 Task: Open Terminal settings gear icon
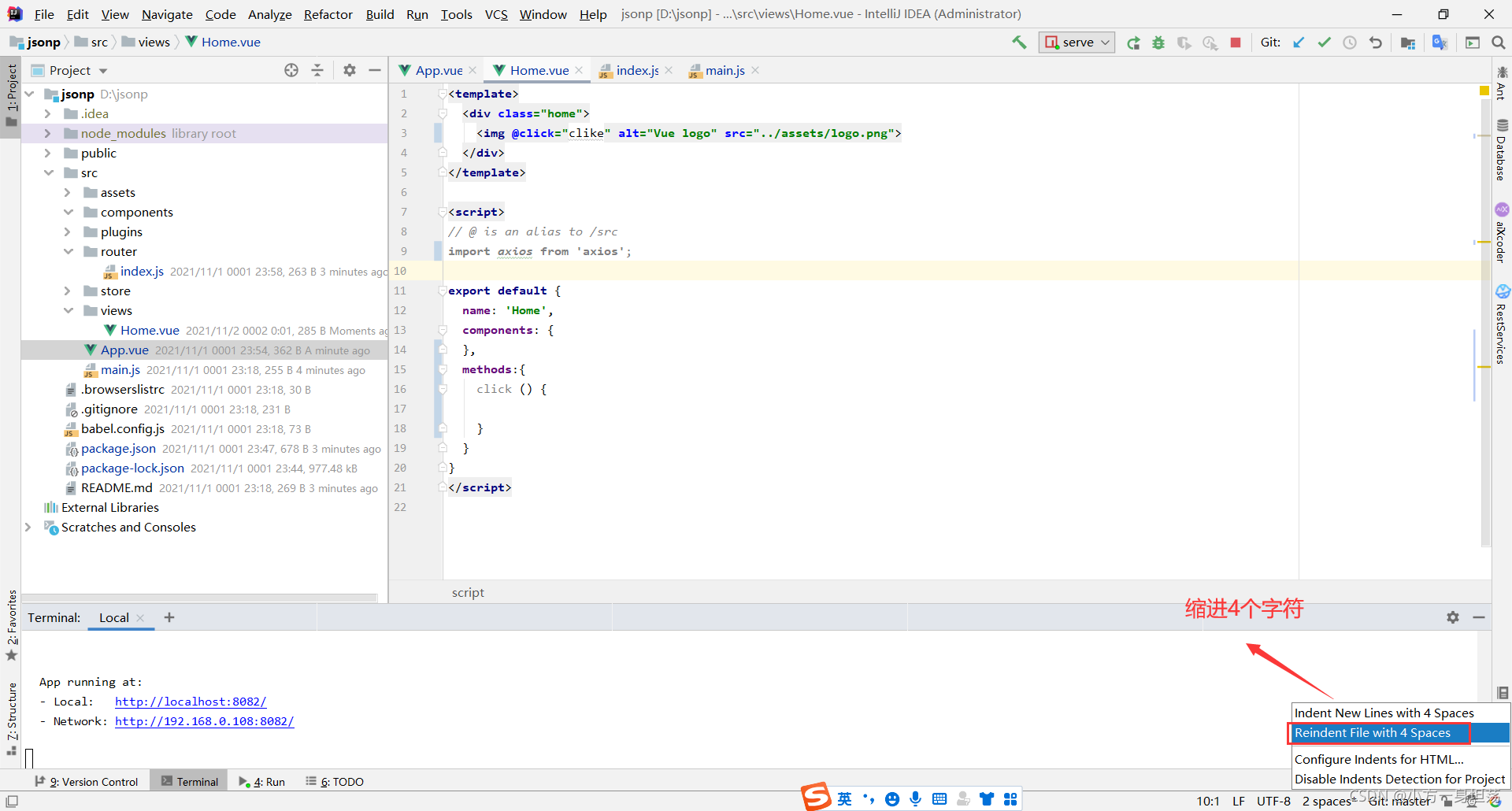click(x=1453, y=617)
